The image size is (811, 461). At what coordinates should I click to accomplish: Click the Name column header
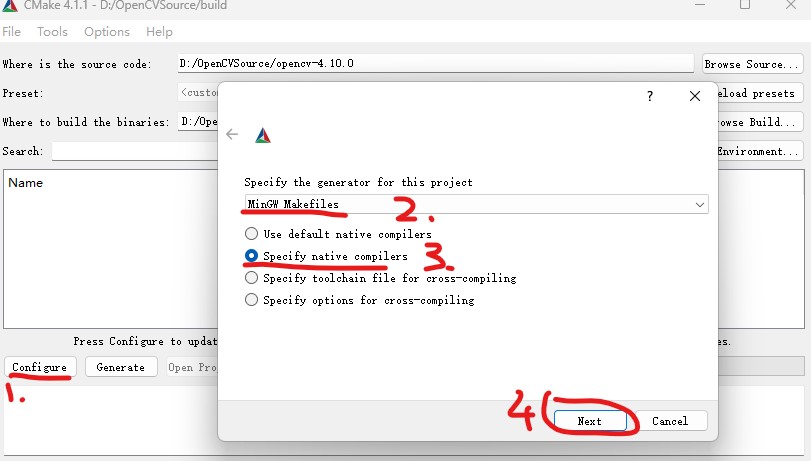click(x=25, y=183)
